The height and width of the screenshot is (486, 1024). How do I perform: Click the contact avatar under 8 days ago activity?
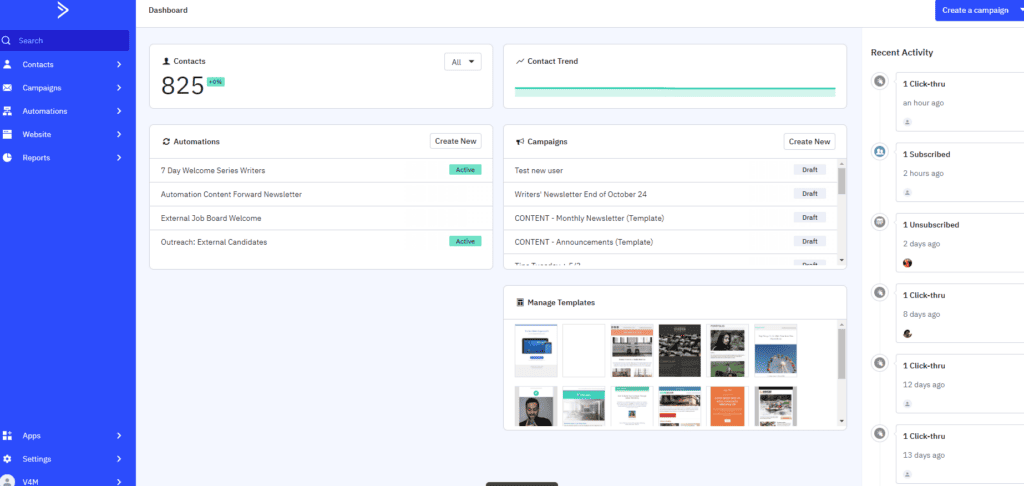[907, 333]
